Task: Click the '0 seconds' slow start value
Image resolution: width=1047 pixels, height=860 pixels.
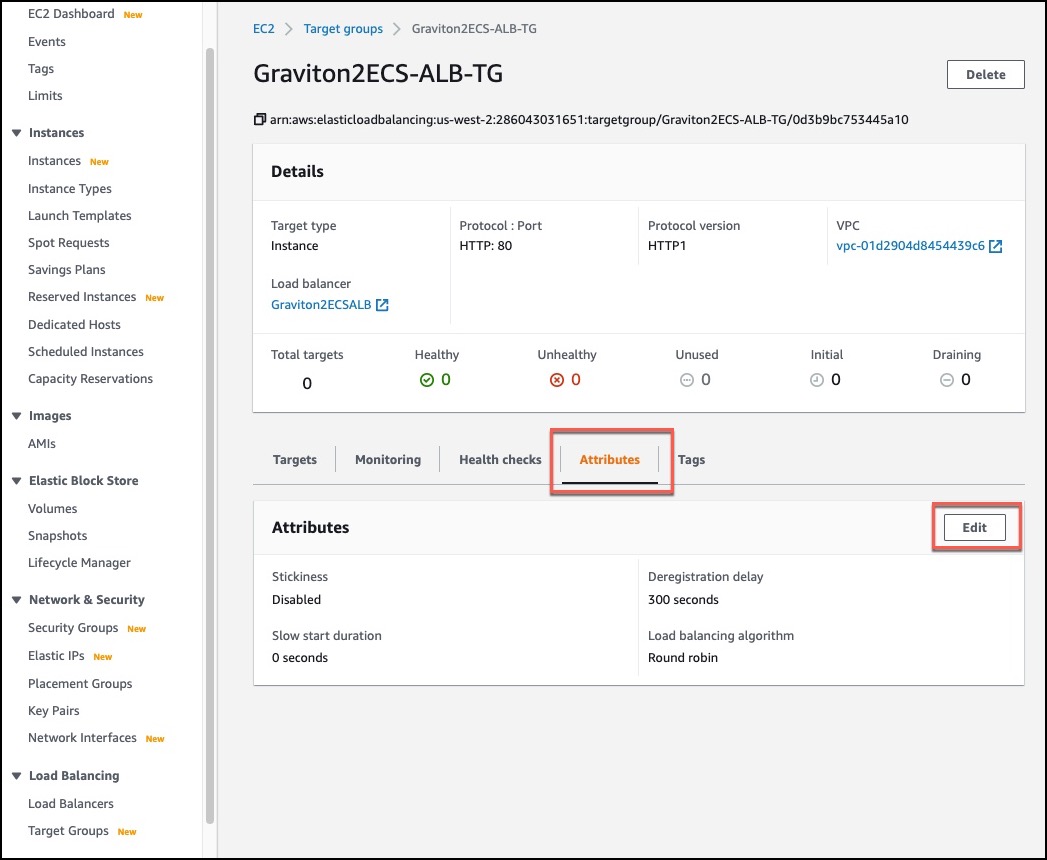Action: click(300, 658)
